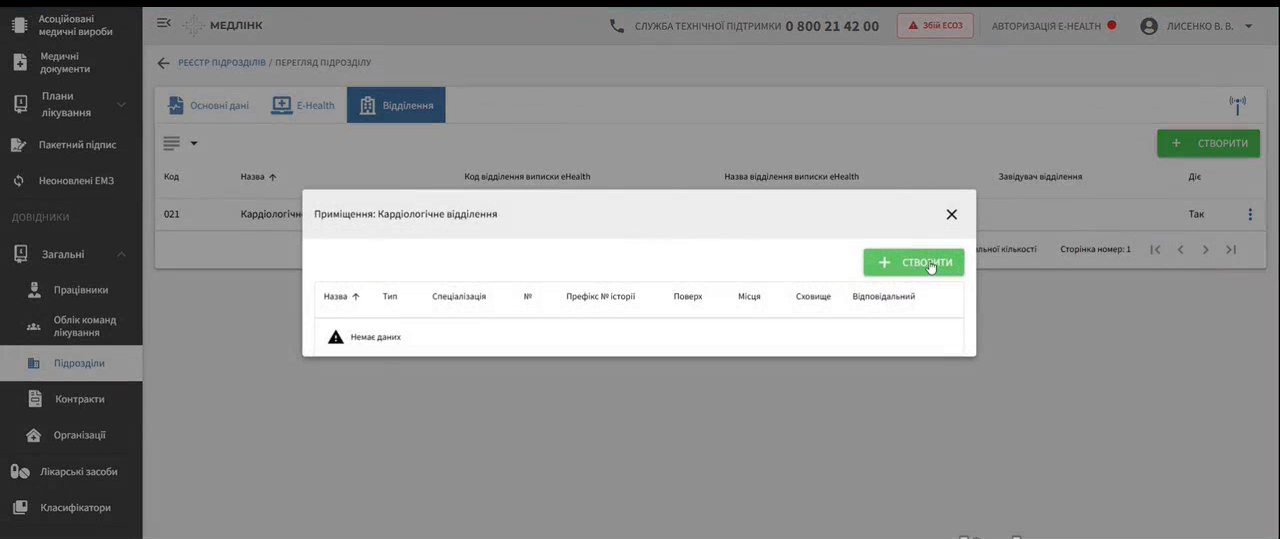Click the Пакетний підпис pen icon
This screenshot has width=1280, height=539.
click(x=19, y=145)
